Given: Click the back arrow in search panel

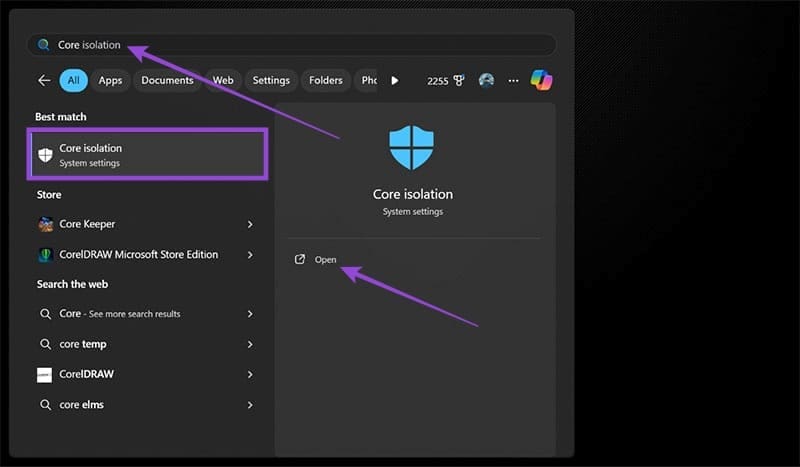Looking at the screenshot, I should point(44,81).
